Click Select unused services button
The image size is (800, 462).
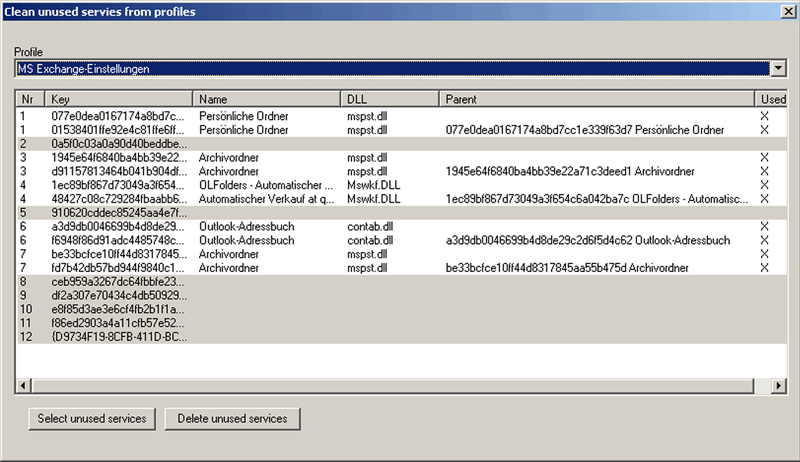pyautogui.click(x=92, y=419)
